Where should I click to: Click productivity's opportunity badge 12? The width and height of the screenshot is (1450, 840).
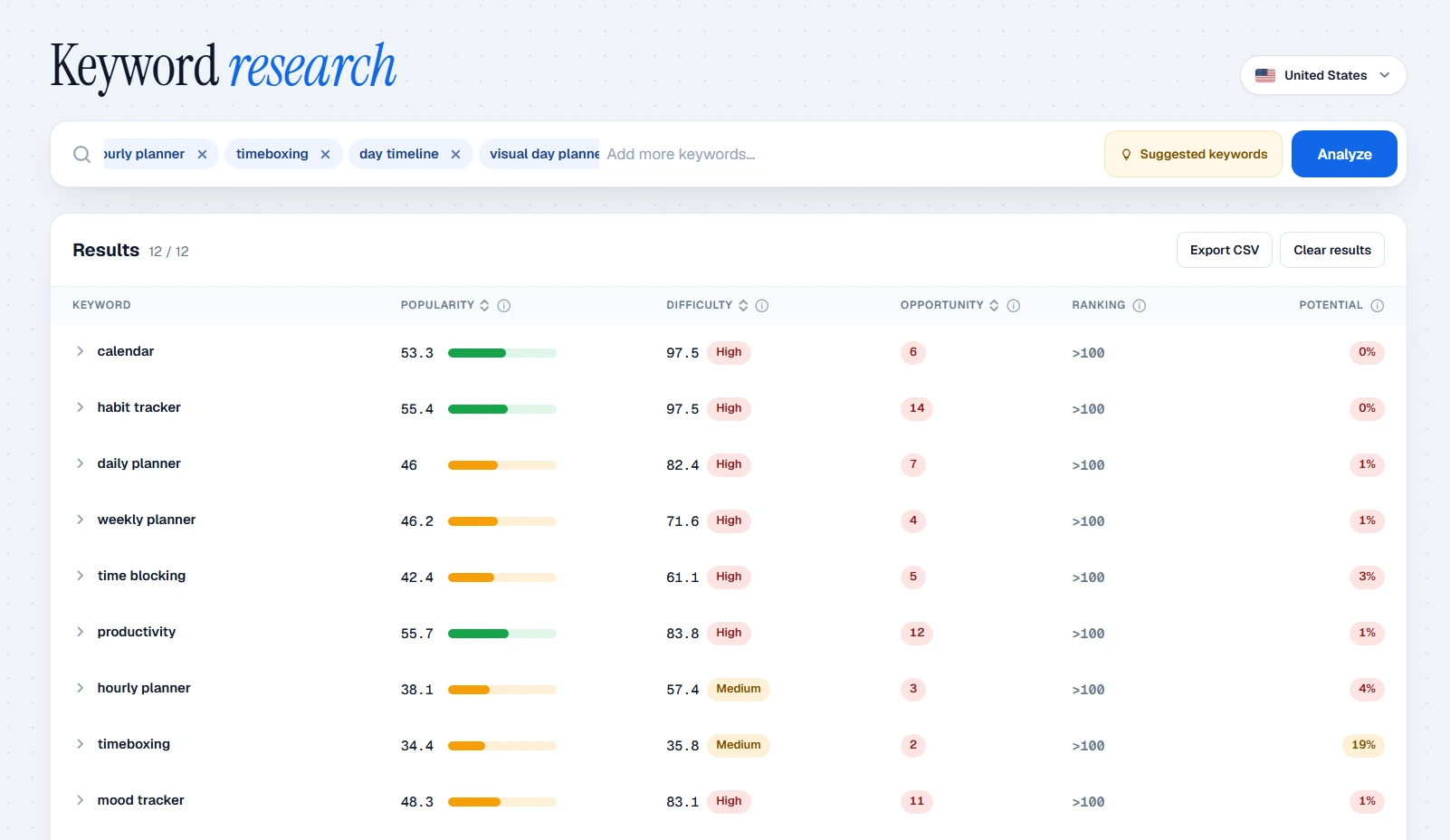[x=917, y=633]
